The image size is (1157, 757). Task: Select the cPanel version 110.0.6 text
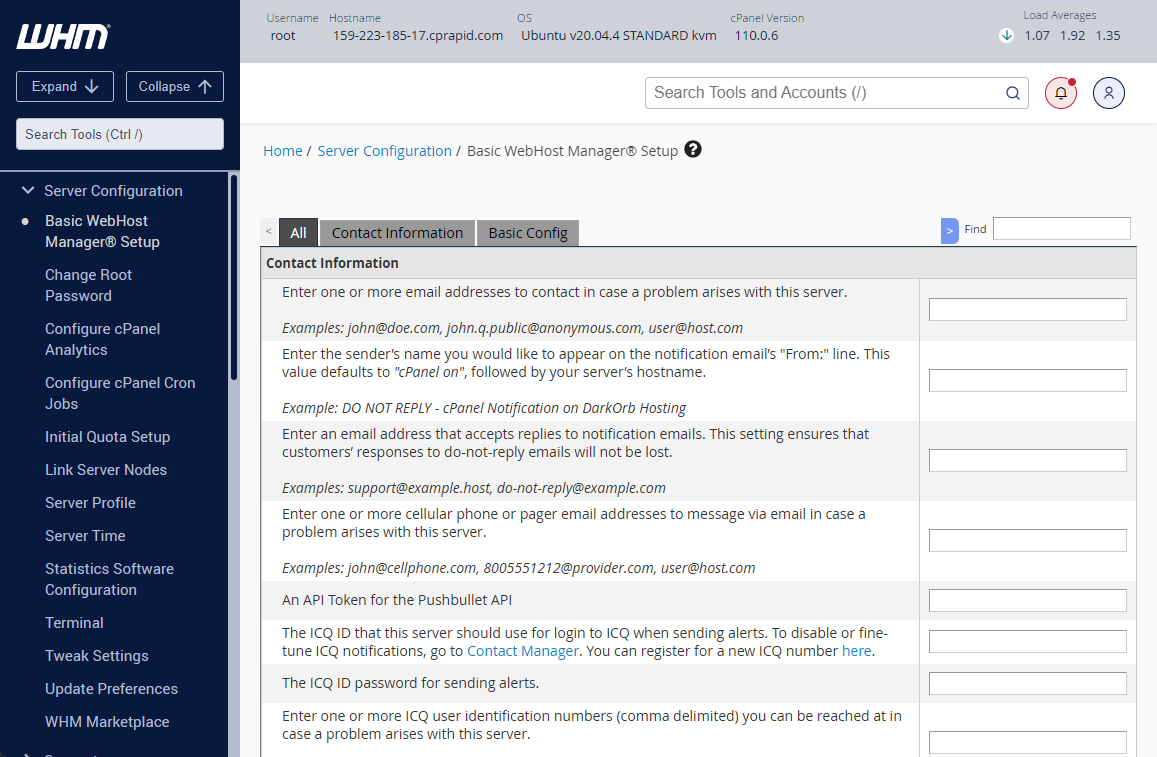(756, 35)
